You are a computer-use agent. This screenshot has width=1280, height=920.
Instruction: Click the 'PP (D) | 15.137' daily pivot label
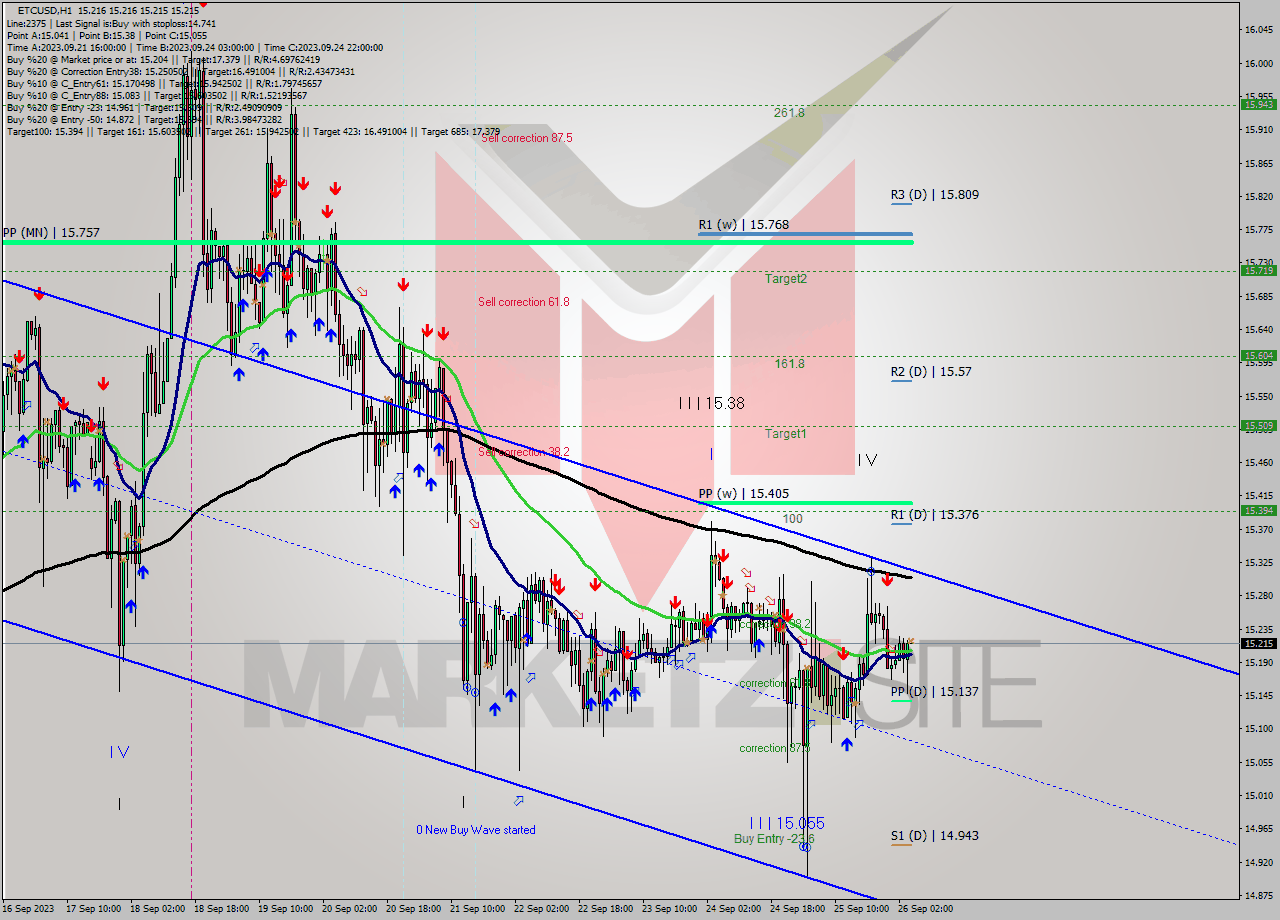(x=935, y=691)
